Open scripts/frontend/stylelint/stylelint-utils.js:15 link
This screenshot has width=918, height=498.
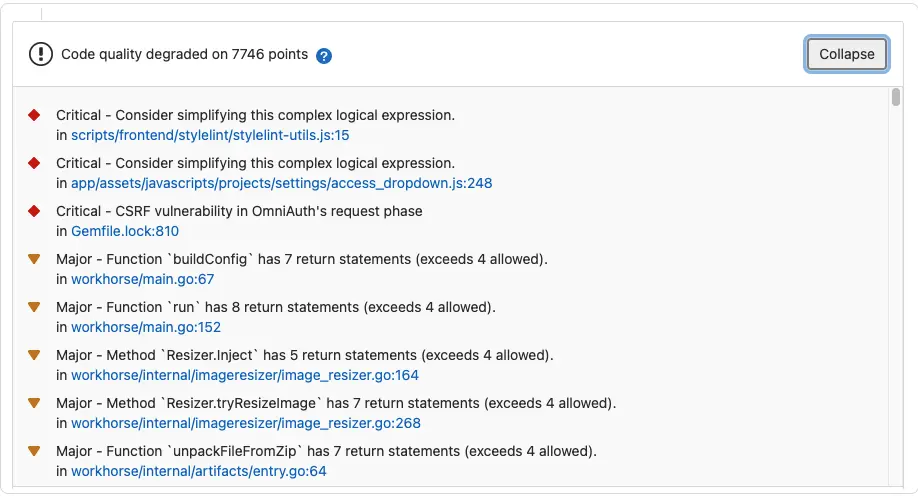[x=210, y=135]
